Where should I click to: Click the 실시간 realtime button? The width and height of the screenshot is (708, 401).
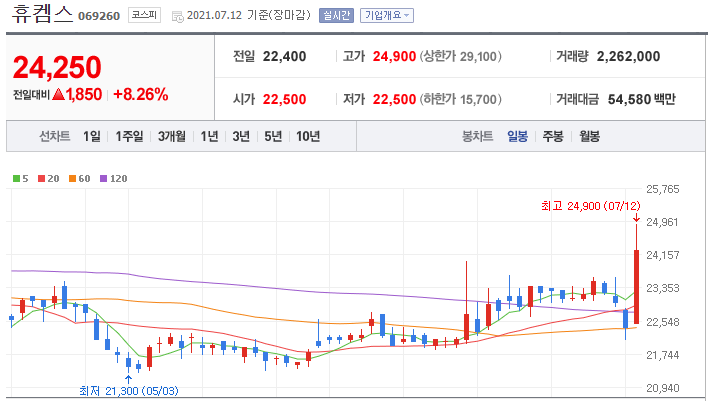(x=336, y=15)
